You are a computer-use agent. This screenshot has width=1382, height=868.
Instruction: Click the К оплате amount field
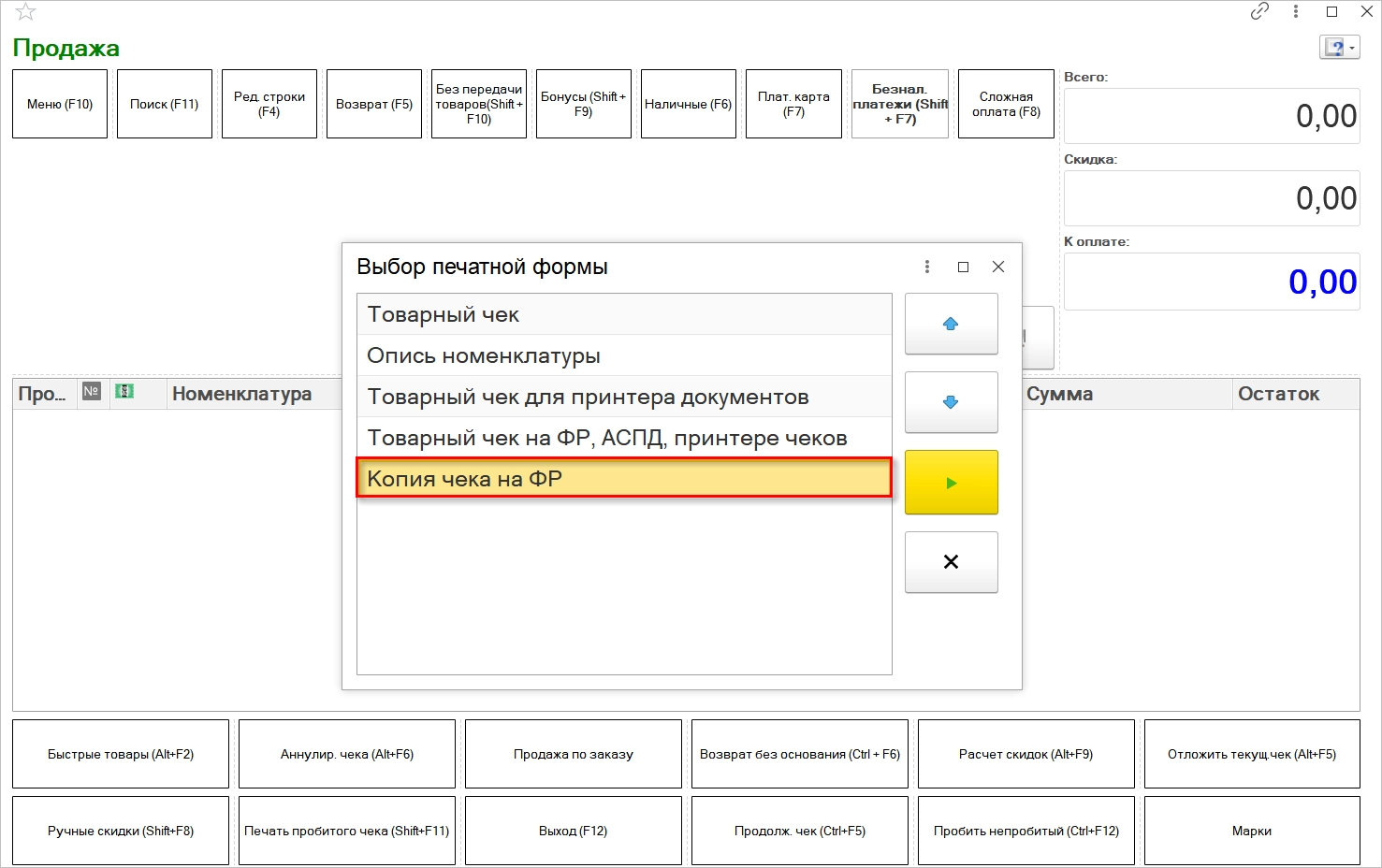1212,282
